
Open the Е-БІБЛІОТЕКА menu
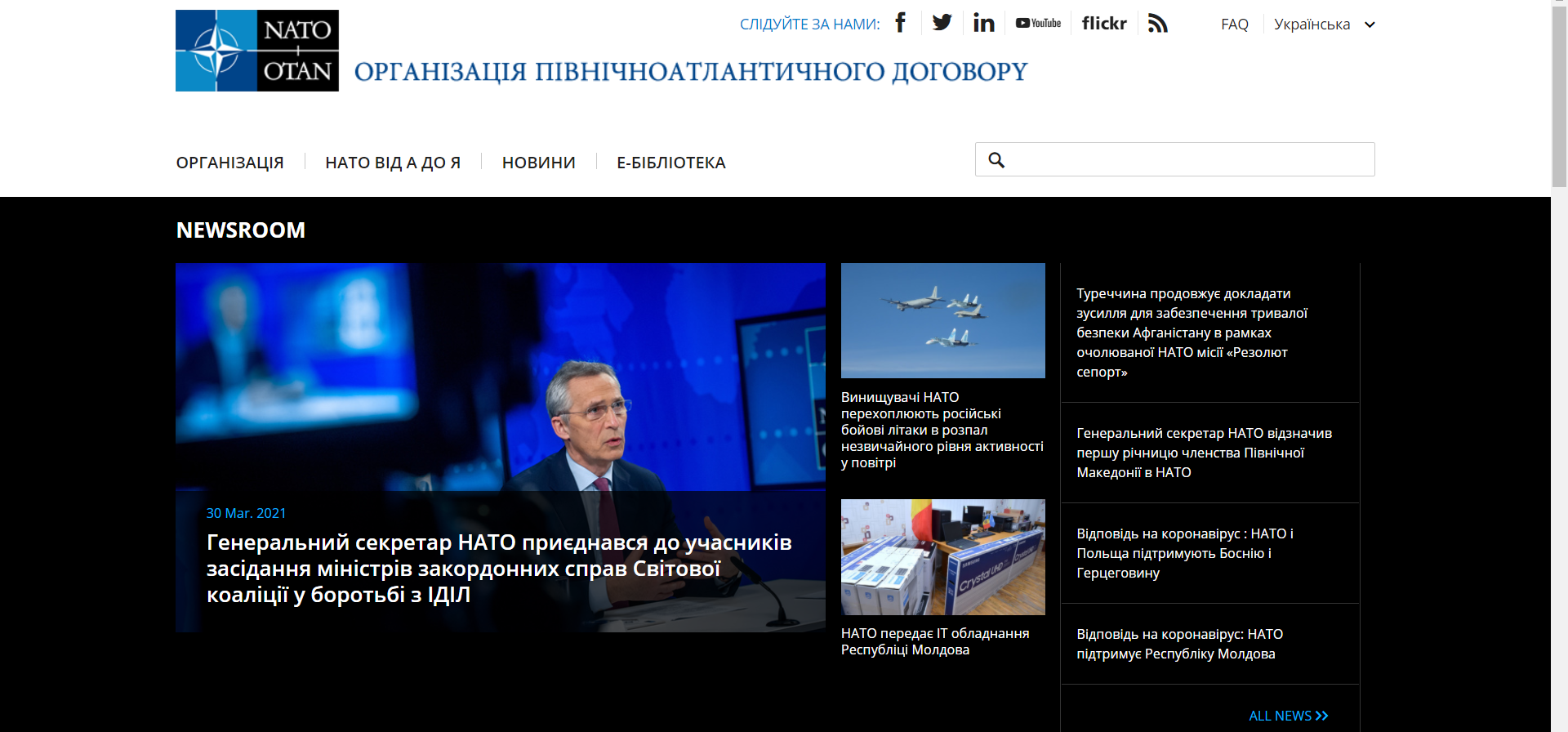click(671, 163)
